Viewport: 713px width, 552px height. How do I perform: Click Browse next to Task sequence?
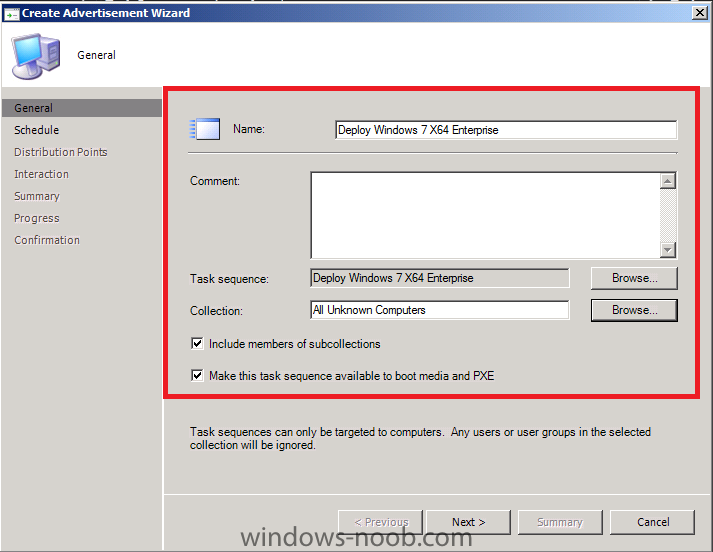634,278
